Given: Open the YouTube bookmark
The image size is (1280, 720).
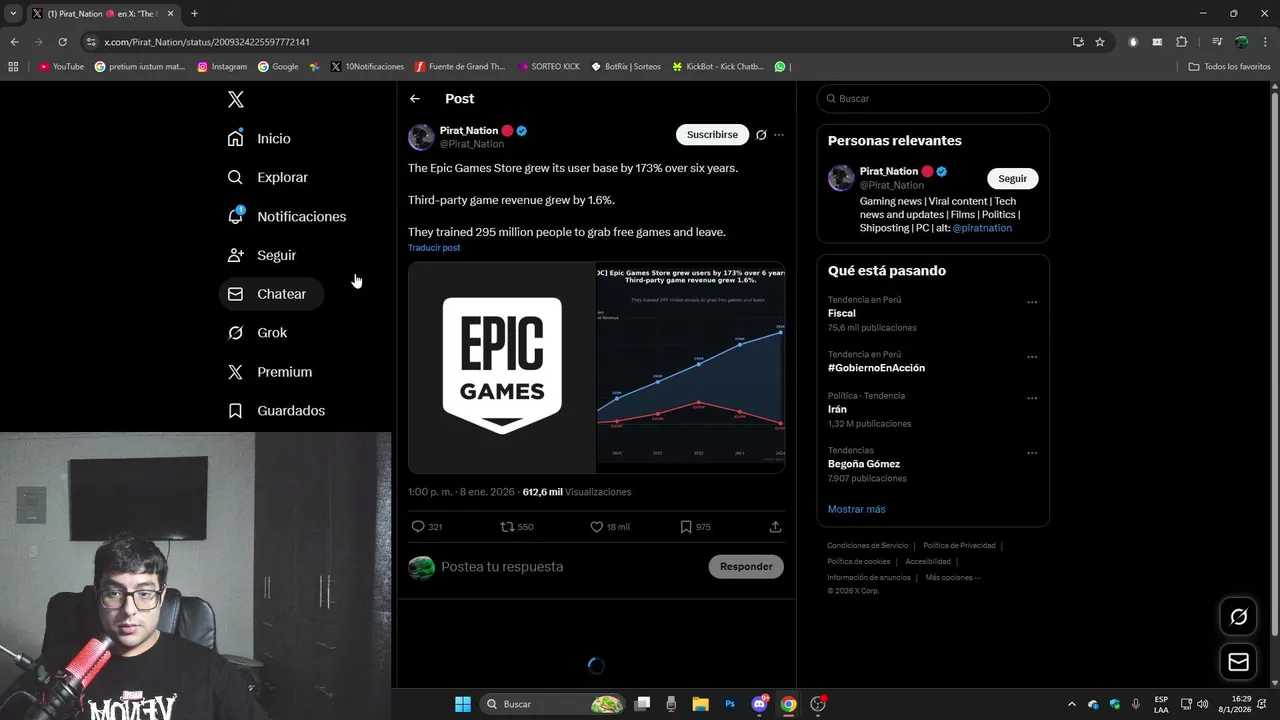Looking at the screenshot, I should click(x=61, y=67).
